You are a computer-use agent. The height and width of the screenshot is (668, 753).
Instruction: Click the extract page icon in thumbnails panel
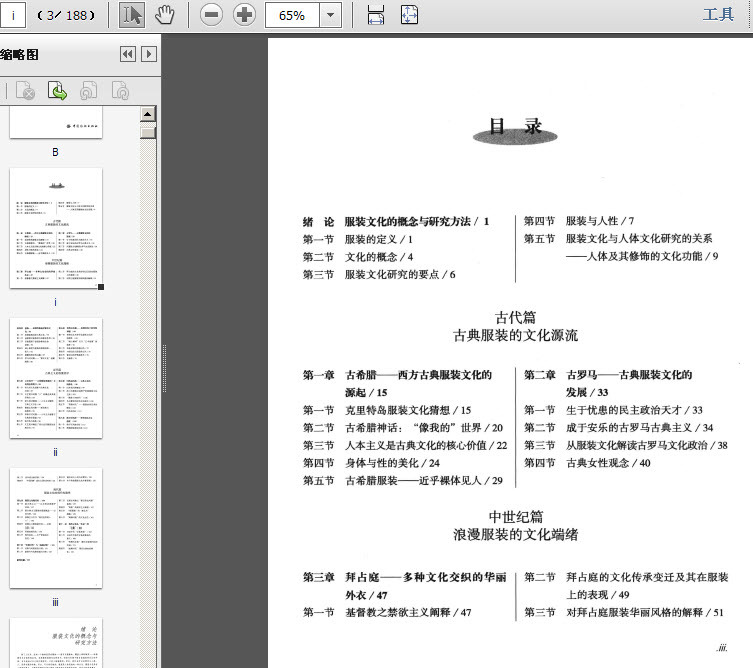click(x=57, y=90)
